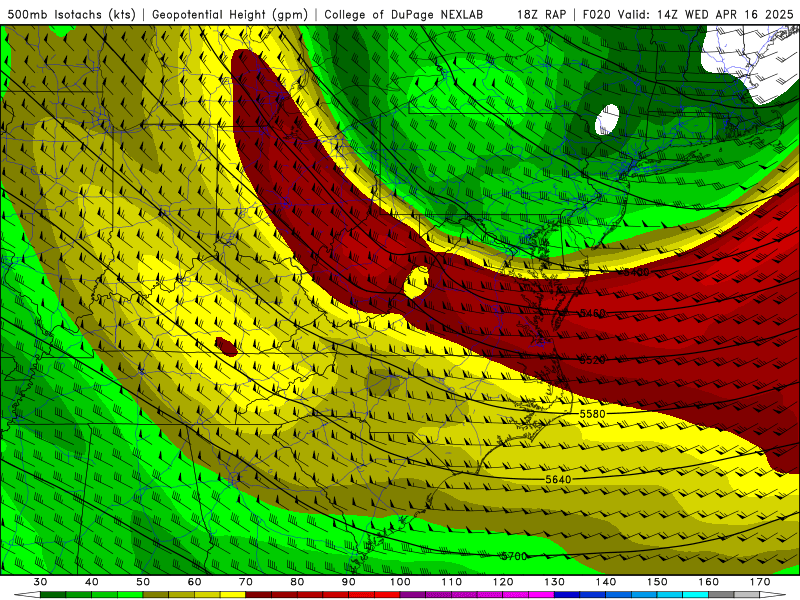Screen dimensions: 800x600
Task: Click the 5460 height contour label
Action: 593,313
